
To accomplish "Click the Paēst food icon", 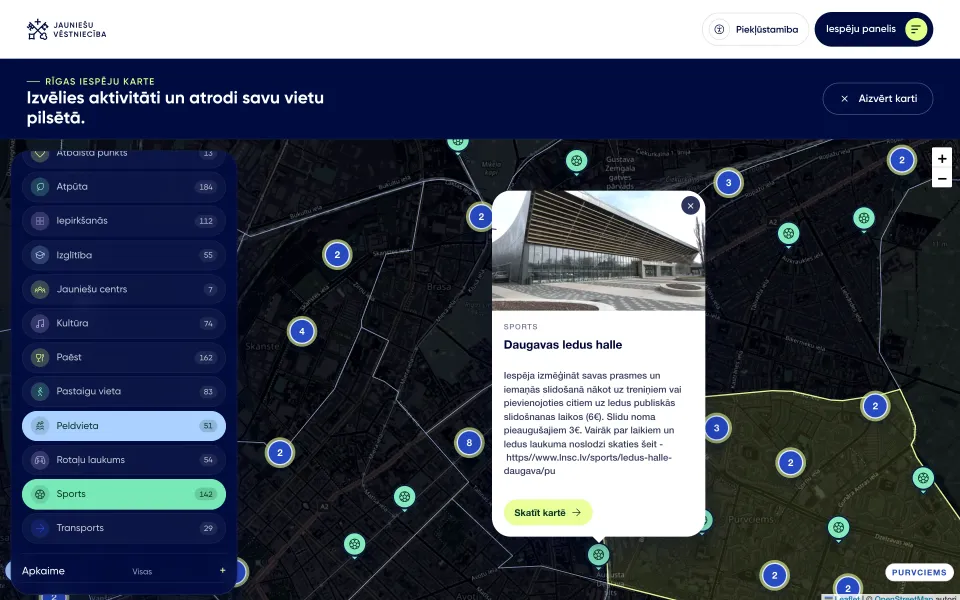I will click(40, 358).
